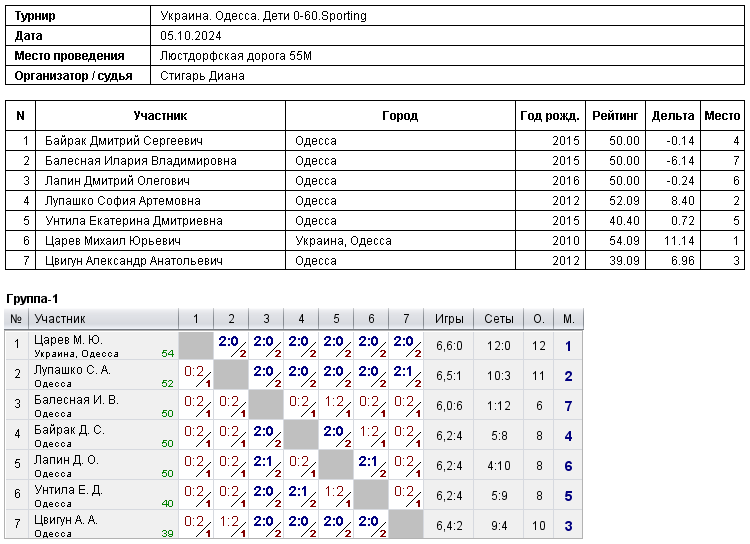Click delta value 11.14
This screenshot has height=544, width=750.
coord(679,241)
